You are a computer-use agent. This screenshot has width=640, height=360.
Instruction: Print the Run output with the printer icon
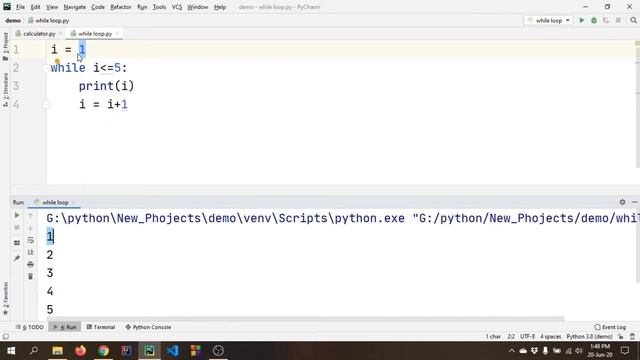click(x=31, y=264)
